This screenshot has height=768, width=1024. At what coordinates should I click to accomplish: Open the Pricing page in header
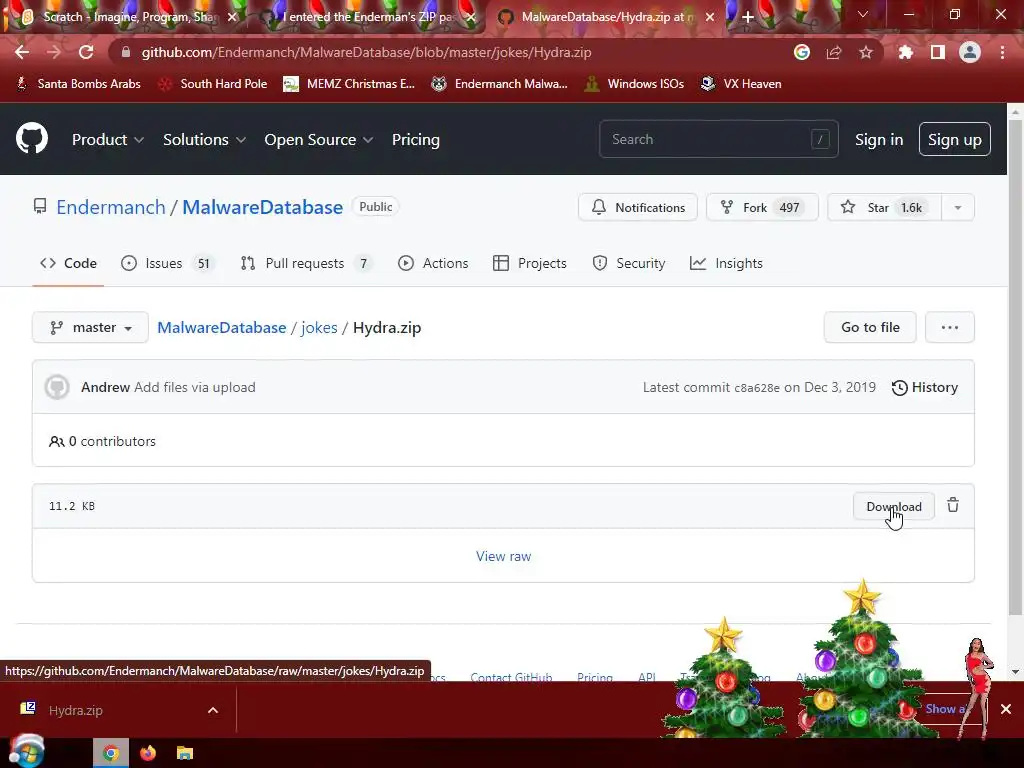pyautogui.click(x=415, y=140)
